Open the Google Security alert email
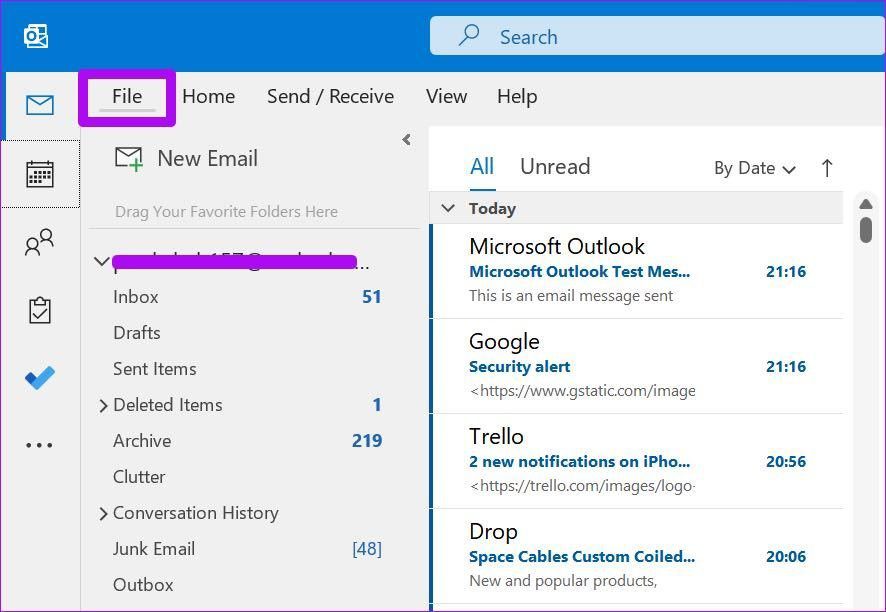The image size is (886, 612). click(636, 366)
